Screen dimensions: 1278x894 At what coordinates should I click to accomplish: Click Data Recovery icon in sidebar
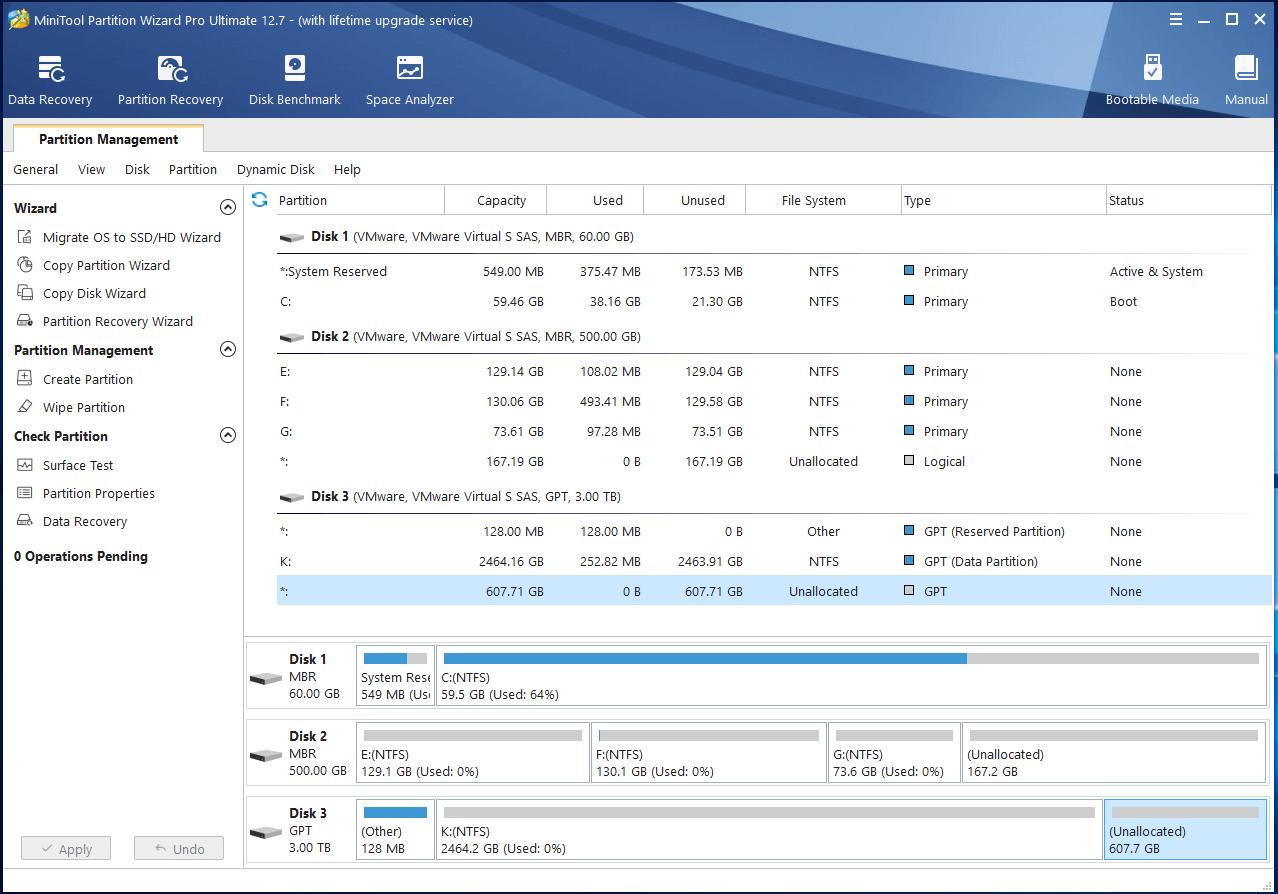(25, 521)
